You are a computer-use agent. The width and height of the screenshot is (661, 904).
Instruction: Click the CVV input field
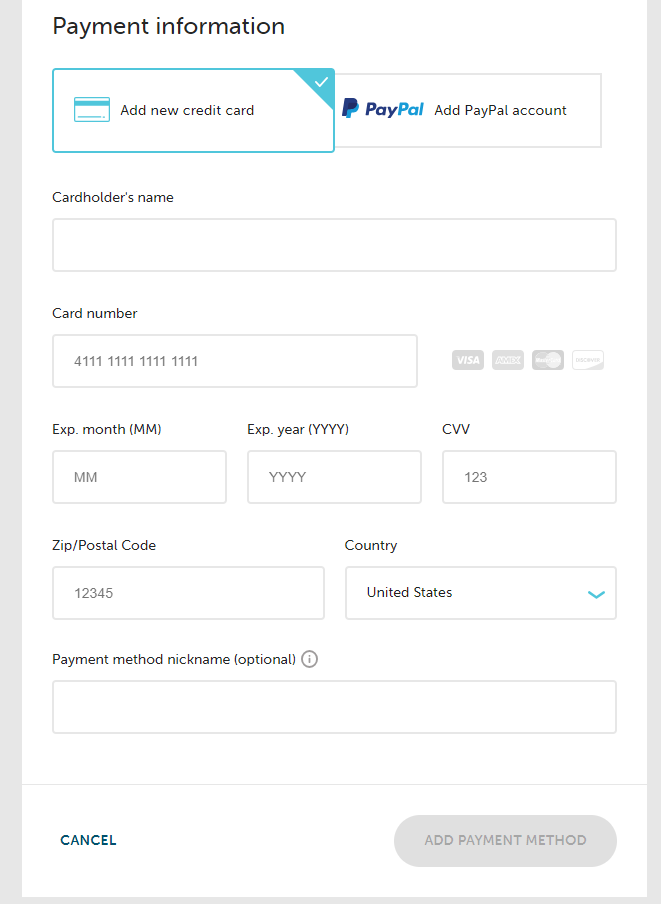(529, 477)
